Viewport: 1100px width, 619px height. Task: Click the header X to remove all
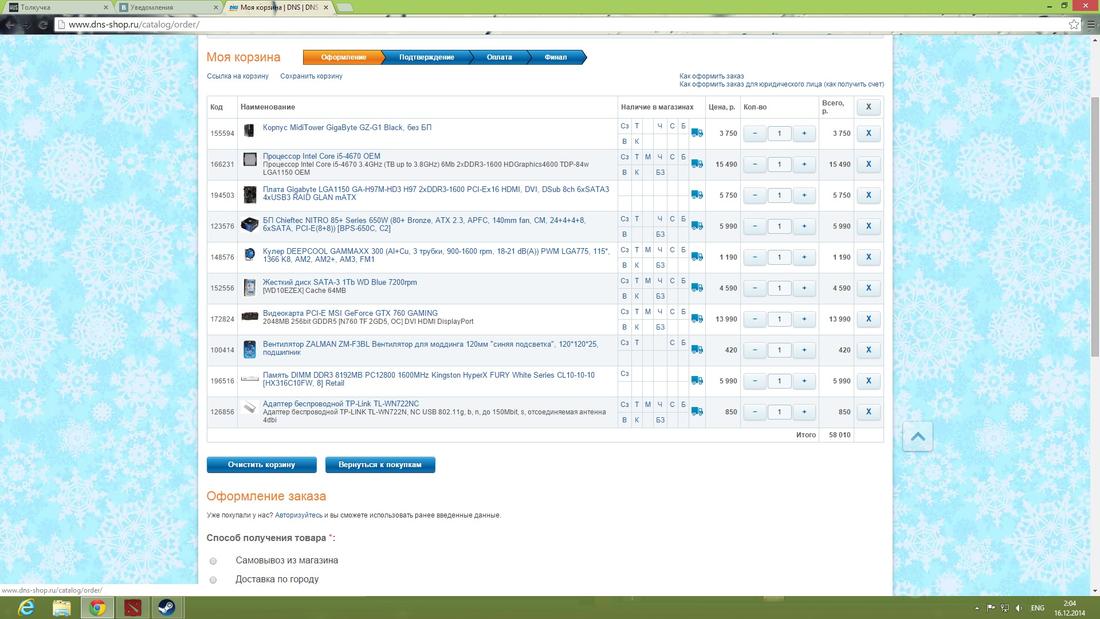click(868, 107)
